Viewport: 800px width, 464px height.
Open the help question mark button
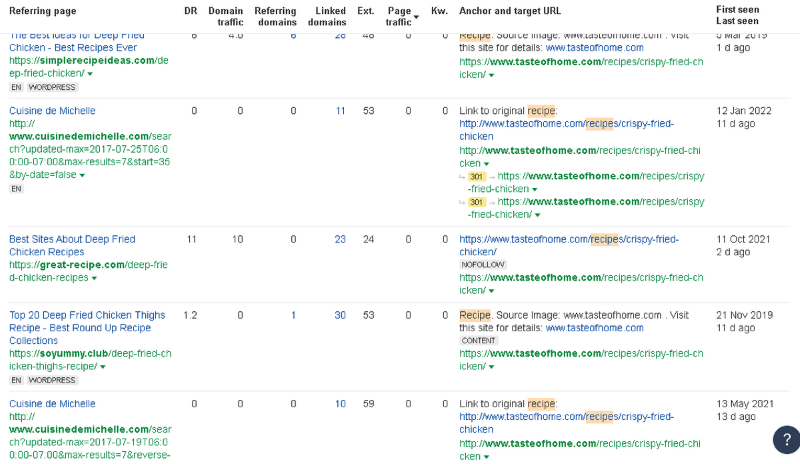pos(787,439)
